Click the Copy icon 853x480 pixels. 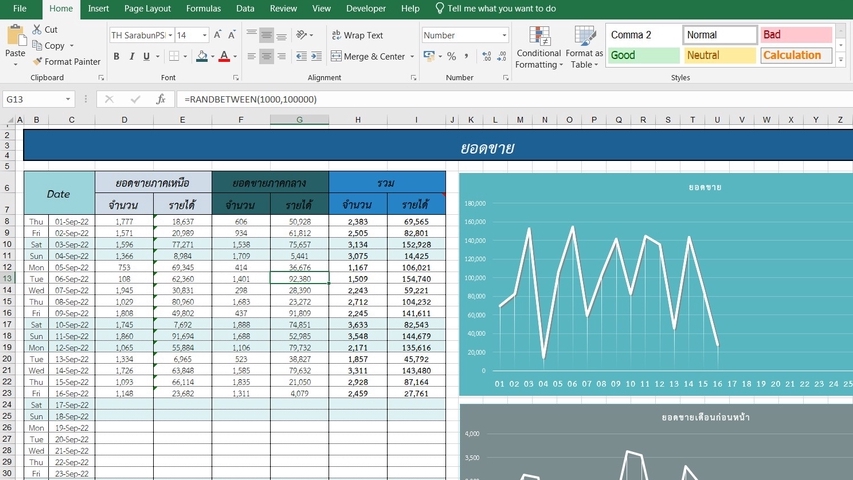pyautogui.click(x=37, y=45)
